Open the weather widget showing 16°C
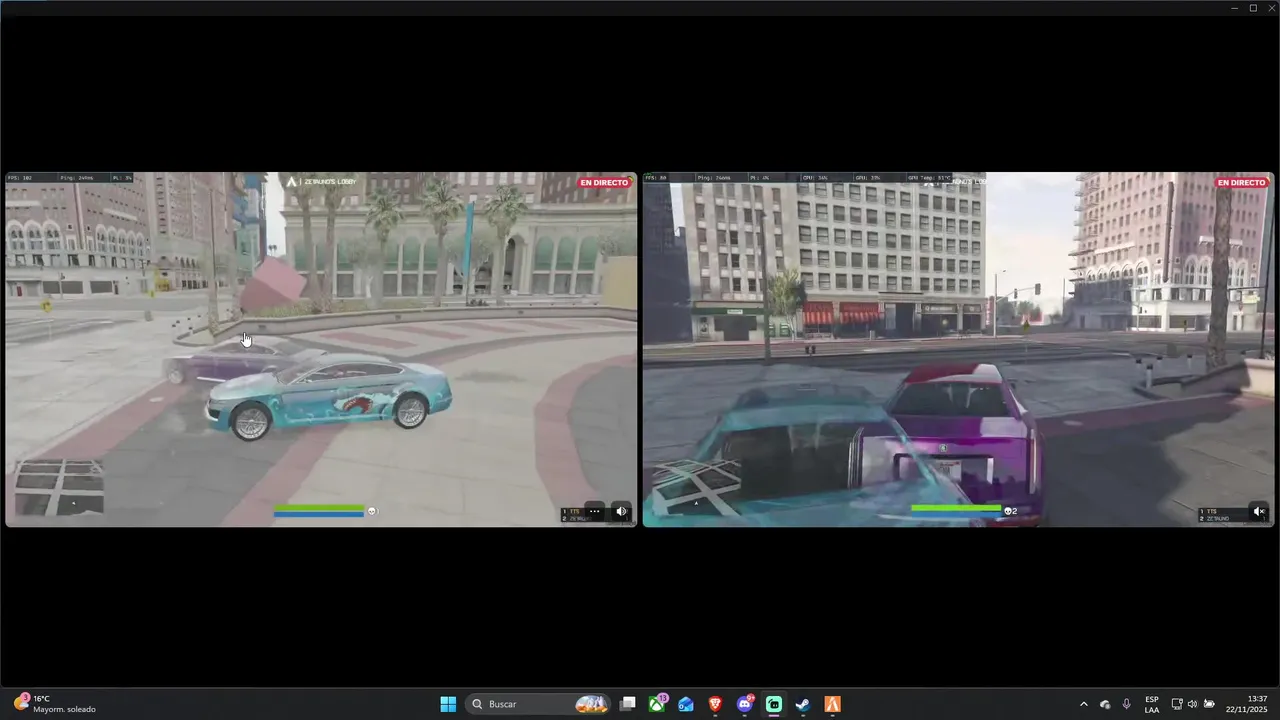 57,704
